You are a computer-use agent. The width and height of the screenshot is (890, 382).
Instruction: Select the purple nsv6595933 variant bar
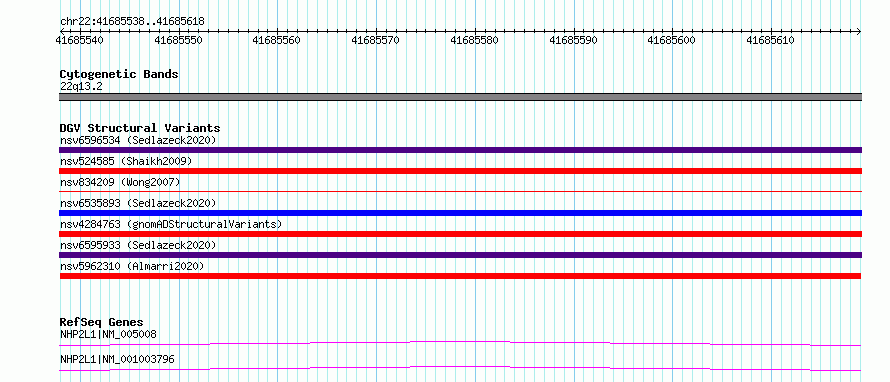[x=460, y=255]
